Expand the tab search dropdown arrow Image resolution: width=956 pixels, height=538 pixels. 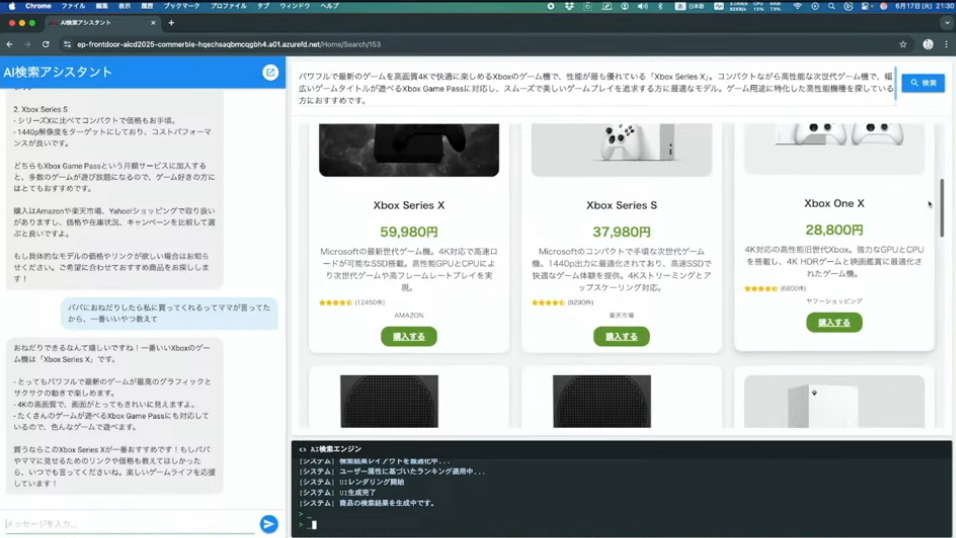click(x=946, y=23)
